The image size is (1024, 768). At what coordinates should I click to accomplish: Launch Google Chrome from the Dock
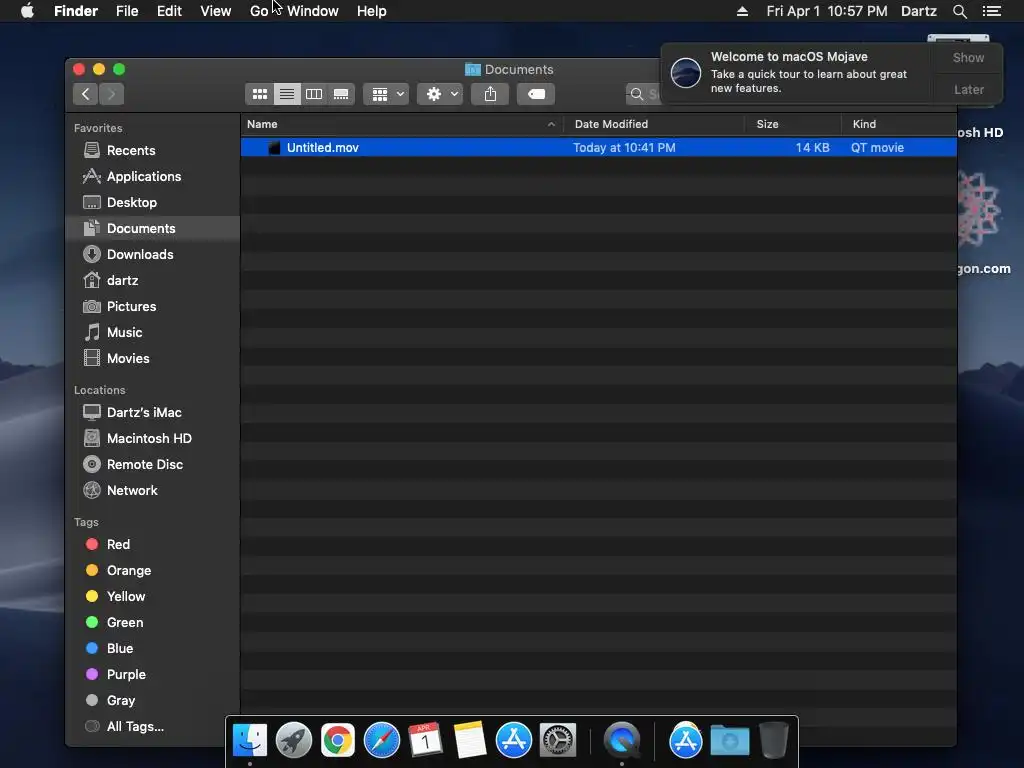point(338,740)
